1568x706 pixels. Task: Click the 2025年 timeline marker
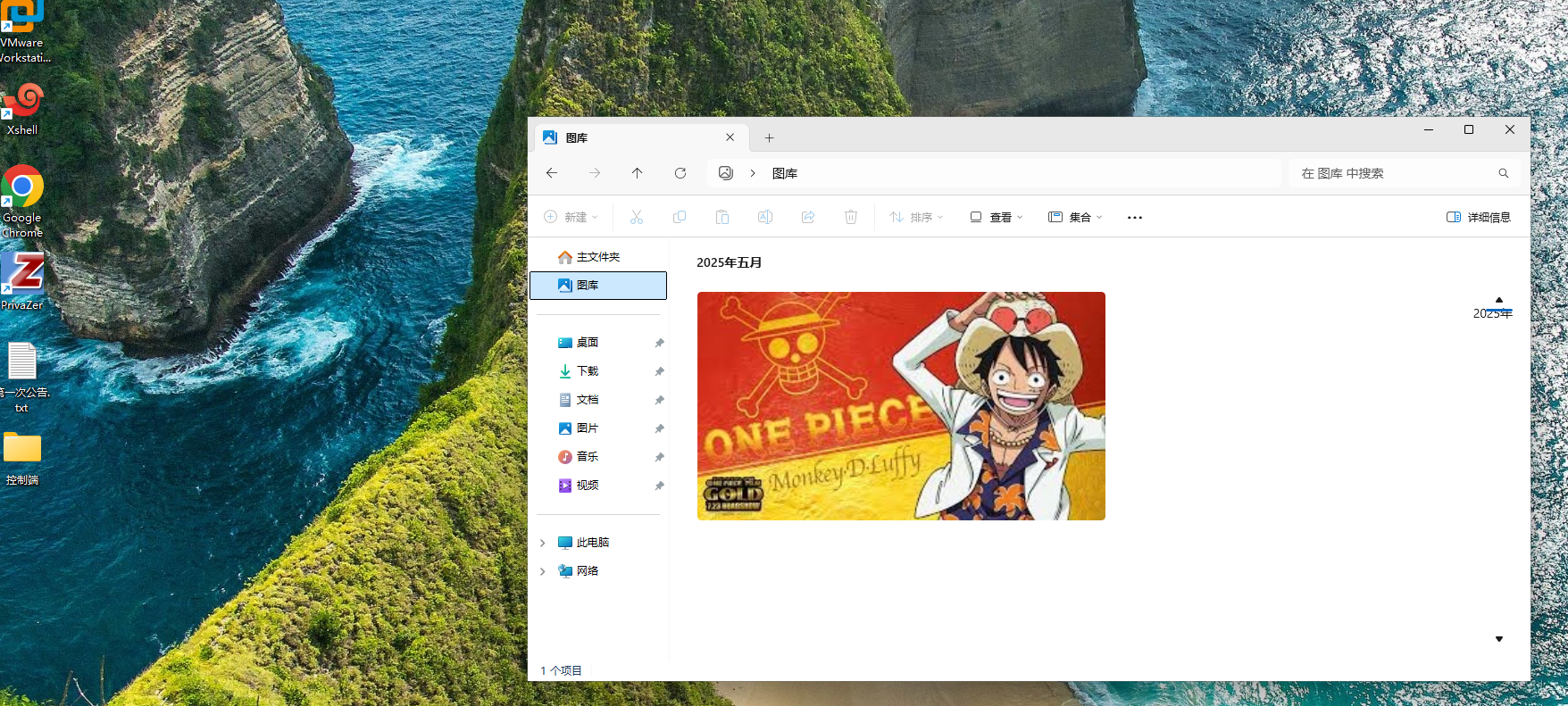[1492, 313]
